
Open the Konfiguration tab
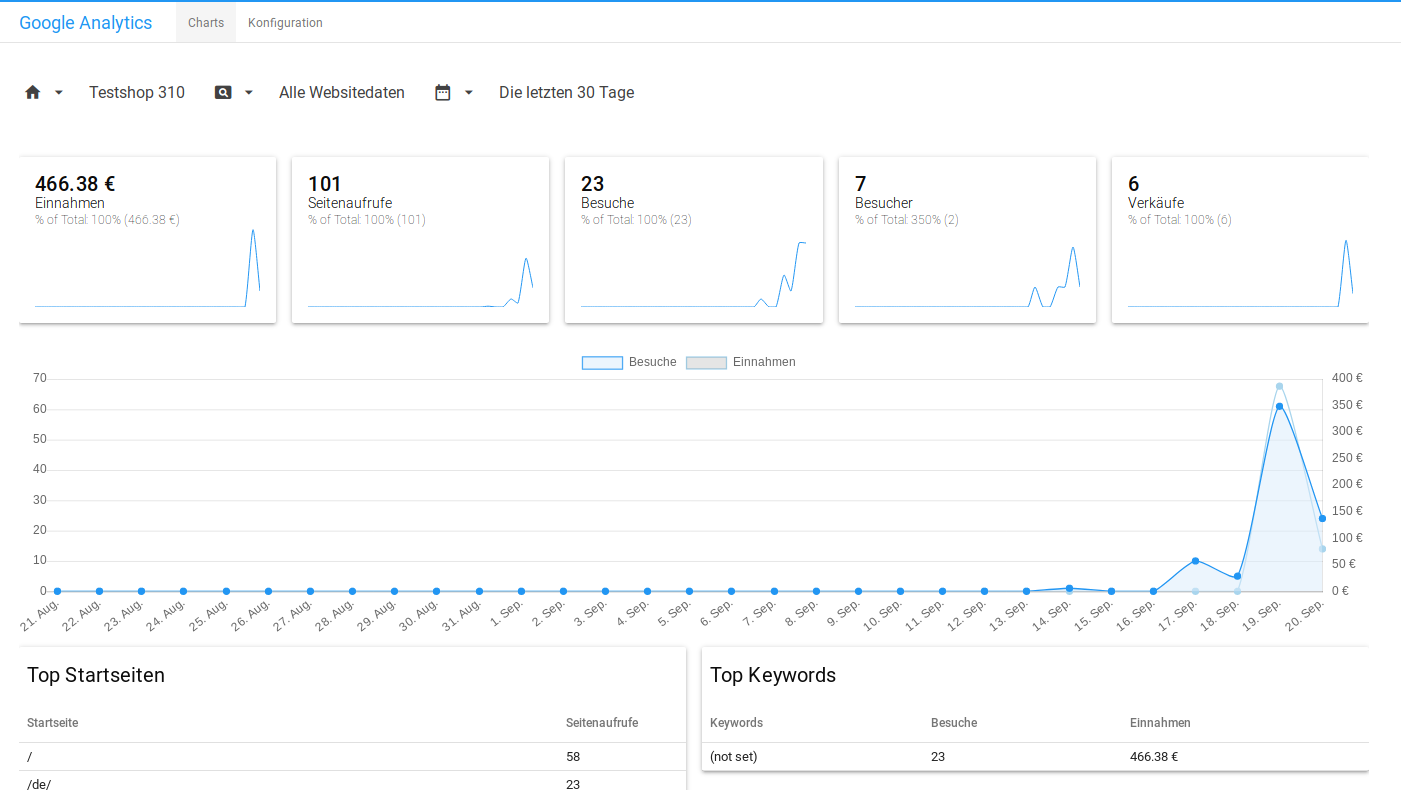click(x=285, y=23)
